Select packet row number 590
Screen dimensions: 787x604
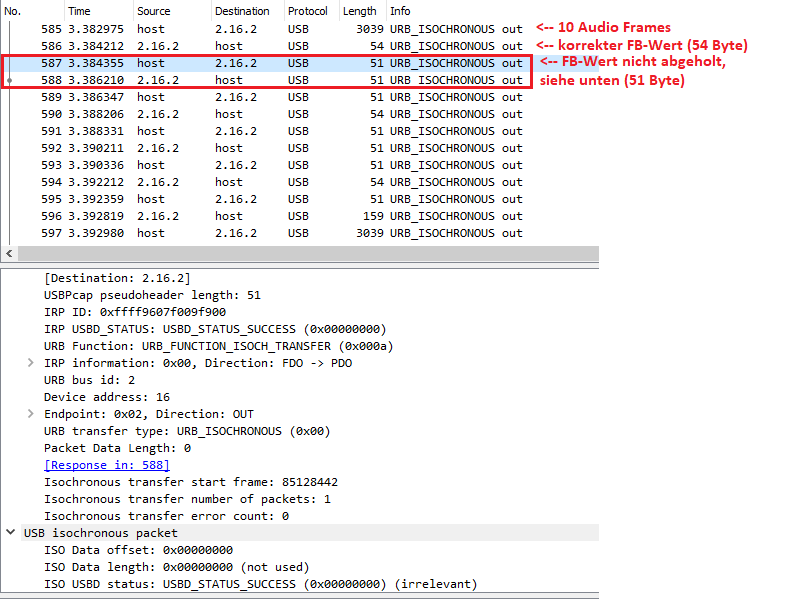coord(300,114)
